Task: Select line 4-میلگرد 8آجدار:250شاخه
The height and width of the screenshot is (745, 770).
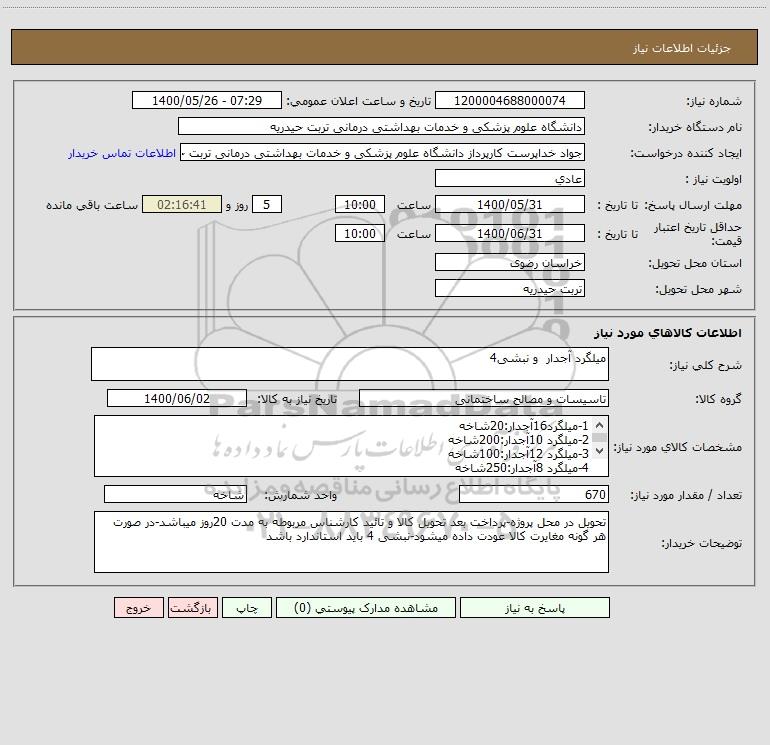Action: [x=522, y=468]
